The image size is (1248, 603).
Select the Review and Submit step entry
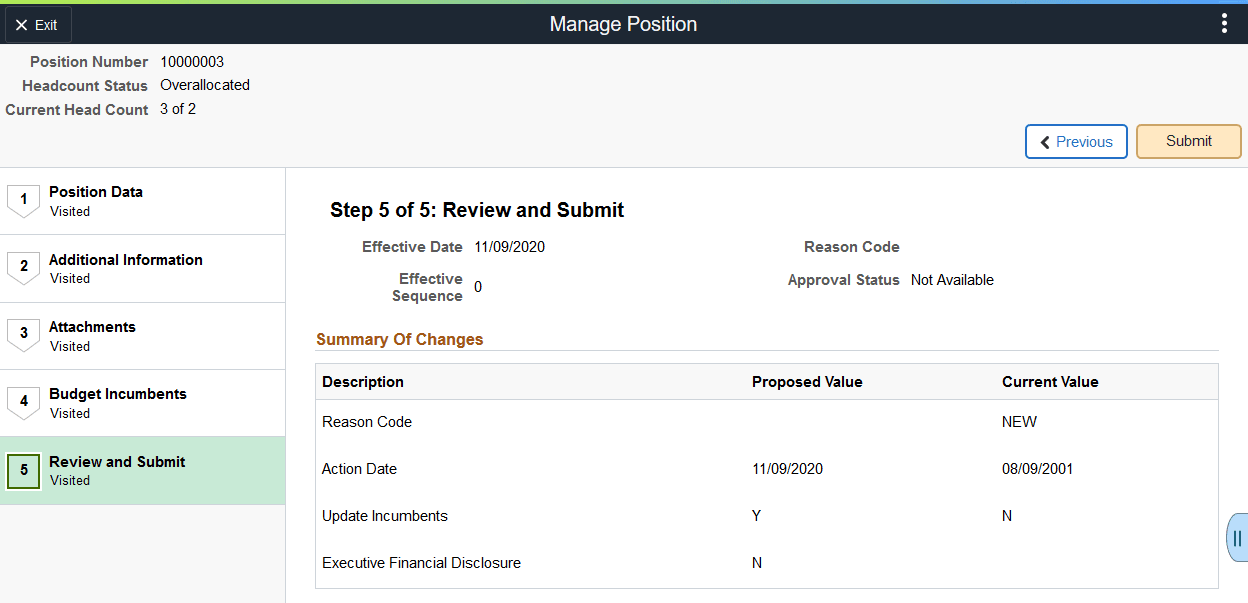[117, 462]
